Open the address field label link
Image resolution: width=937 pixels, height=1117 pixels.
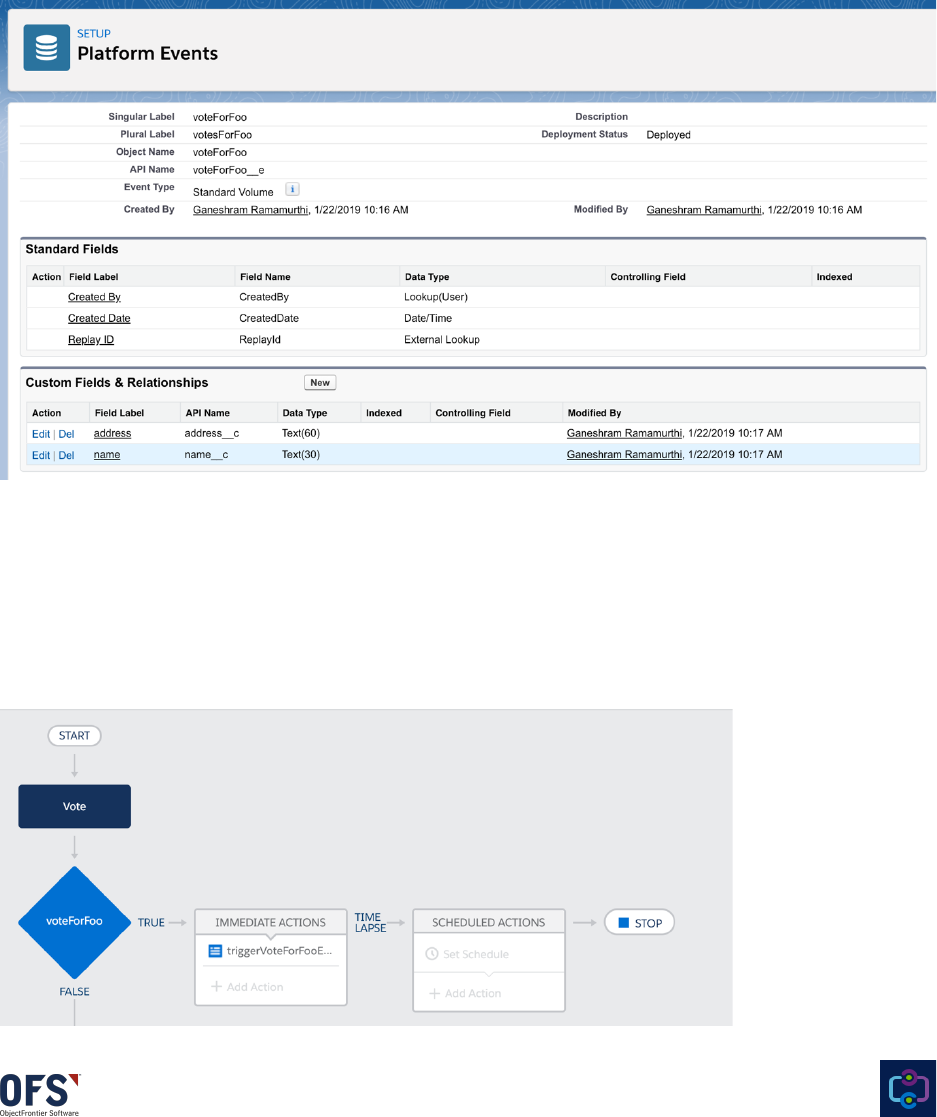(113, 433)
